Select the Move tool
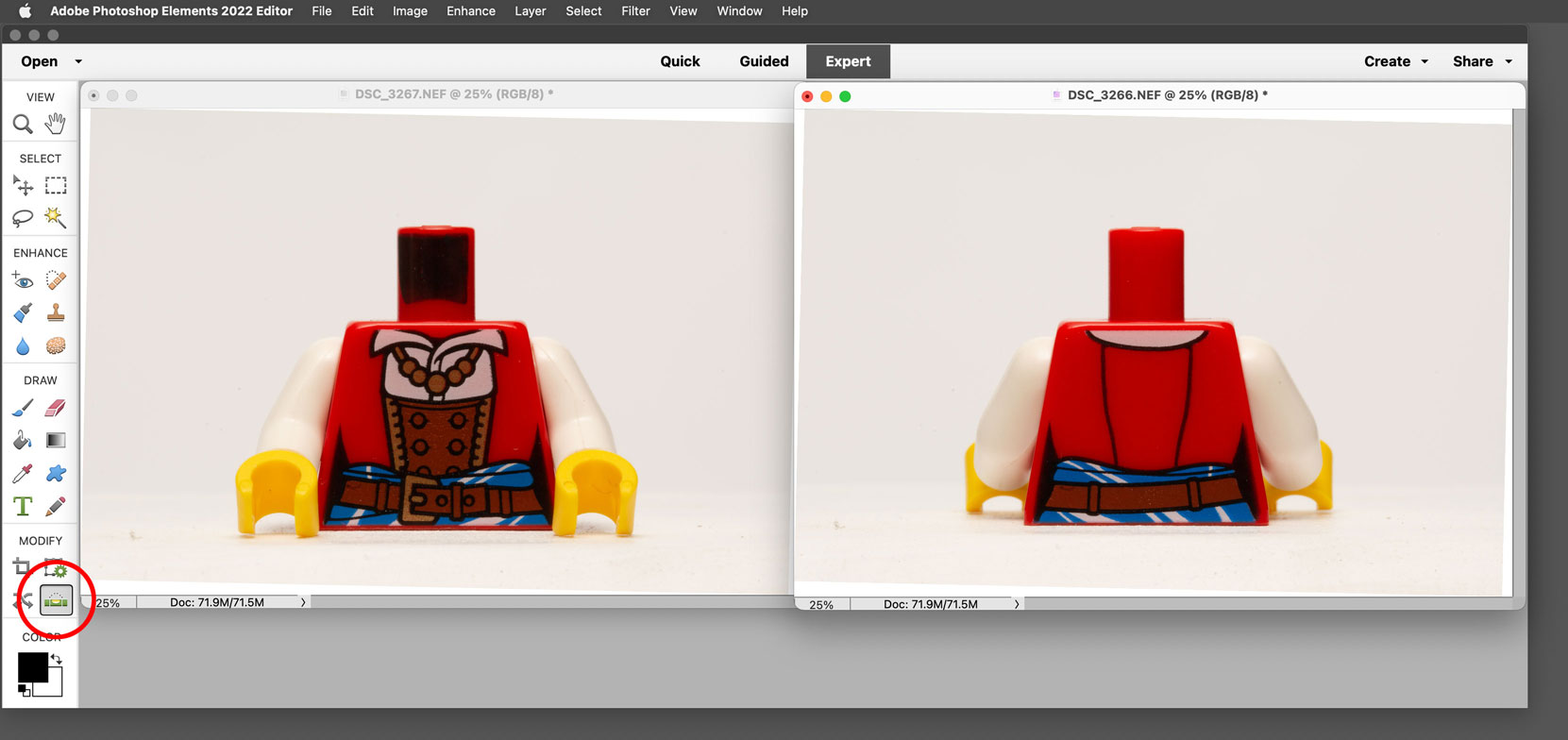1568x740 pixels. pos(23,186)
